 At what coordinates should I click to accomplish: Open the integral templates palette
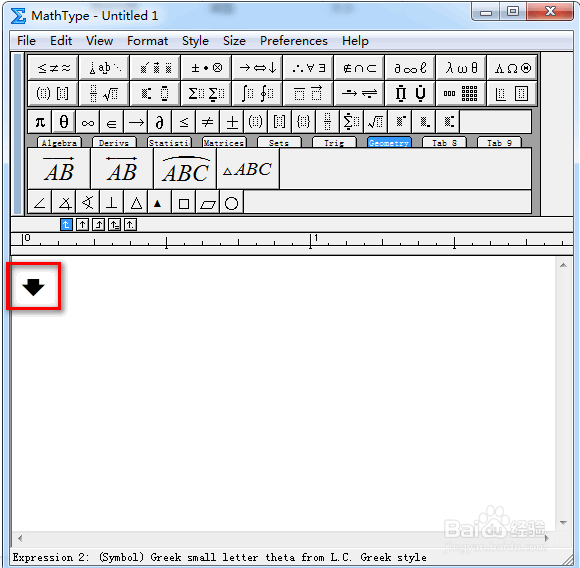pyautogui.click(x=257, y=93)
